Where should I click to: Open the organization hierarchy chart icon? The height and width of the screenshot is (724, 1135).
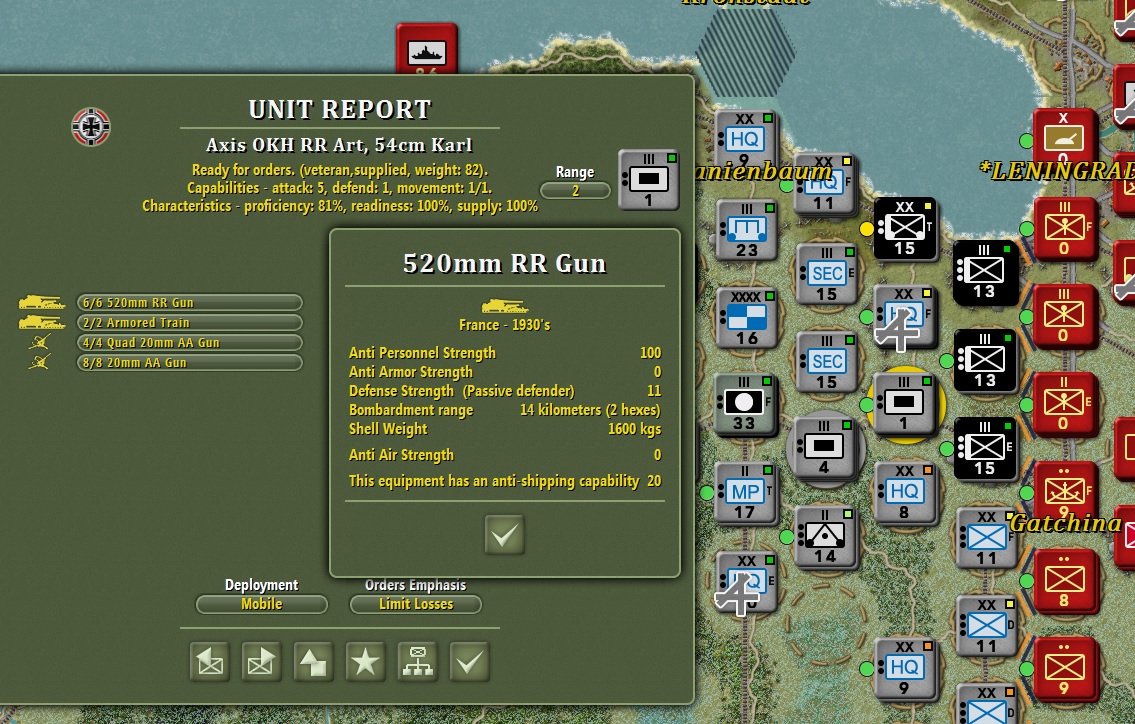pyautogui.click(x=418, y=662)
